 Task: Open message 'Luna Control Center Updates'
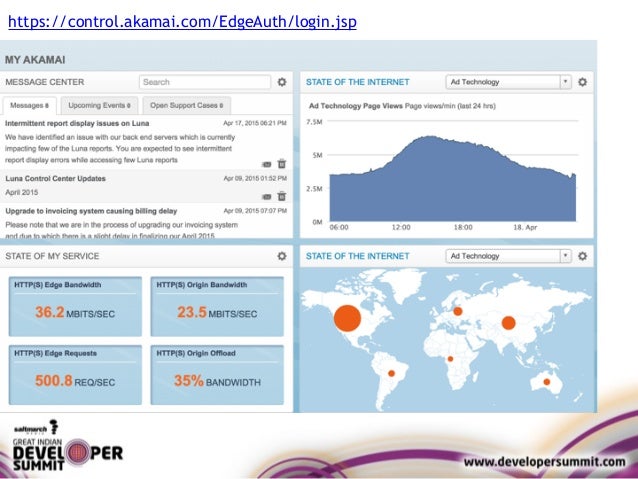point(55,179)
